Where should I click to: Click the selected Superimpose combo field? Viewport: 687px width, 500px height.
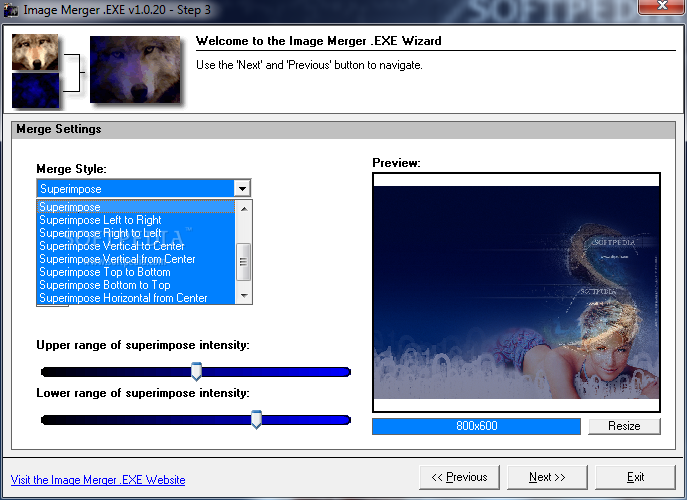tap(136, 189)
